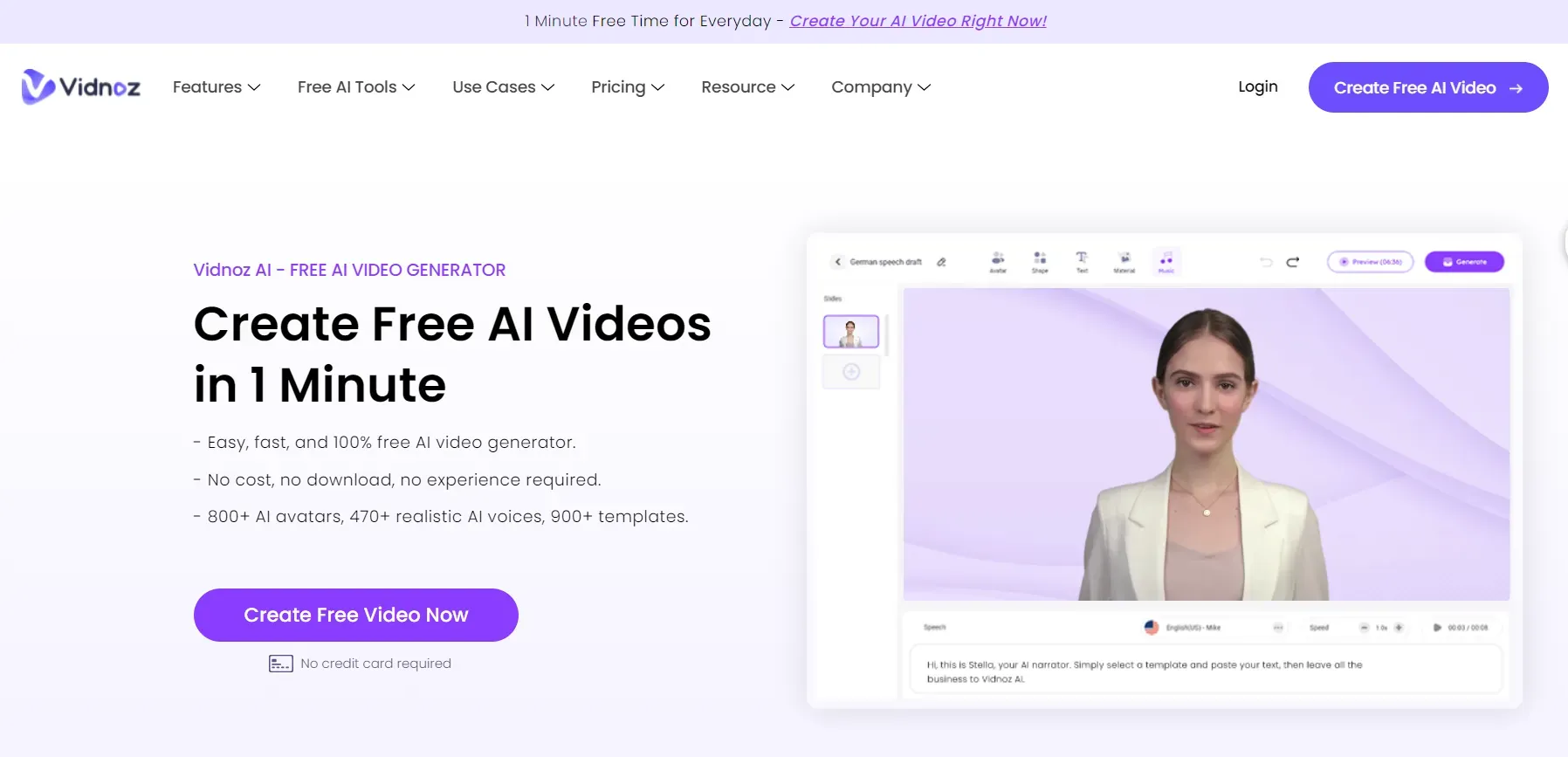Select the Shape tool in editor
The image size is (1568, 757).
pyautogui.click(x=1040, y=262)
